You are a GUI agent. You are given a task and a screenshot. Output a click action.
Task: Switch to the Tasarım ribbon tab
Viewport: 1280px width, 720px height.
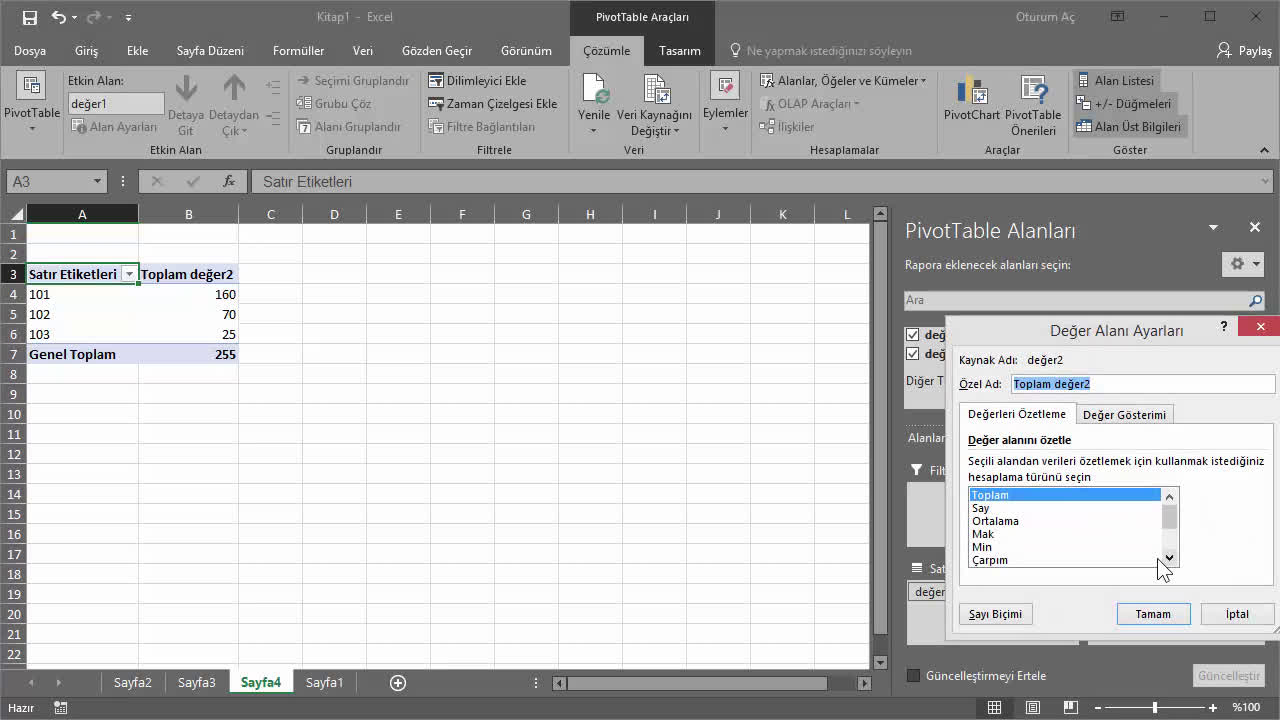[x=679, y=50]
